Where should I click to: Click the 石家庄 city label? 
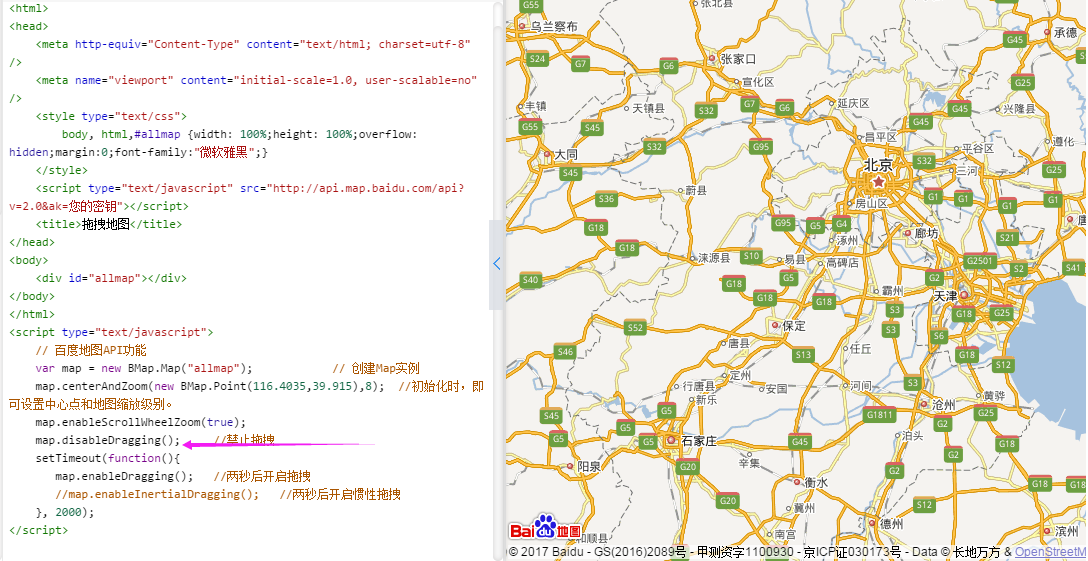click(698, 441)
